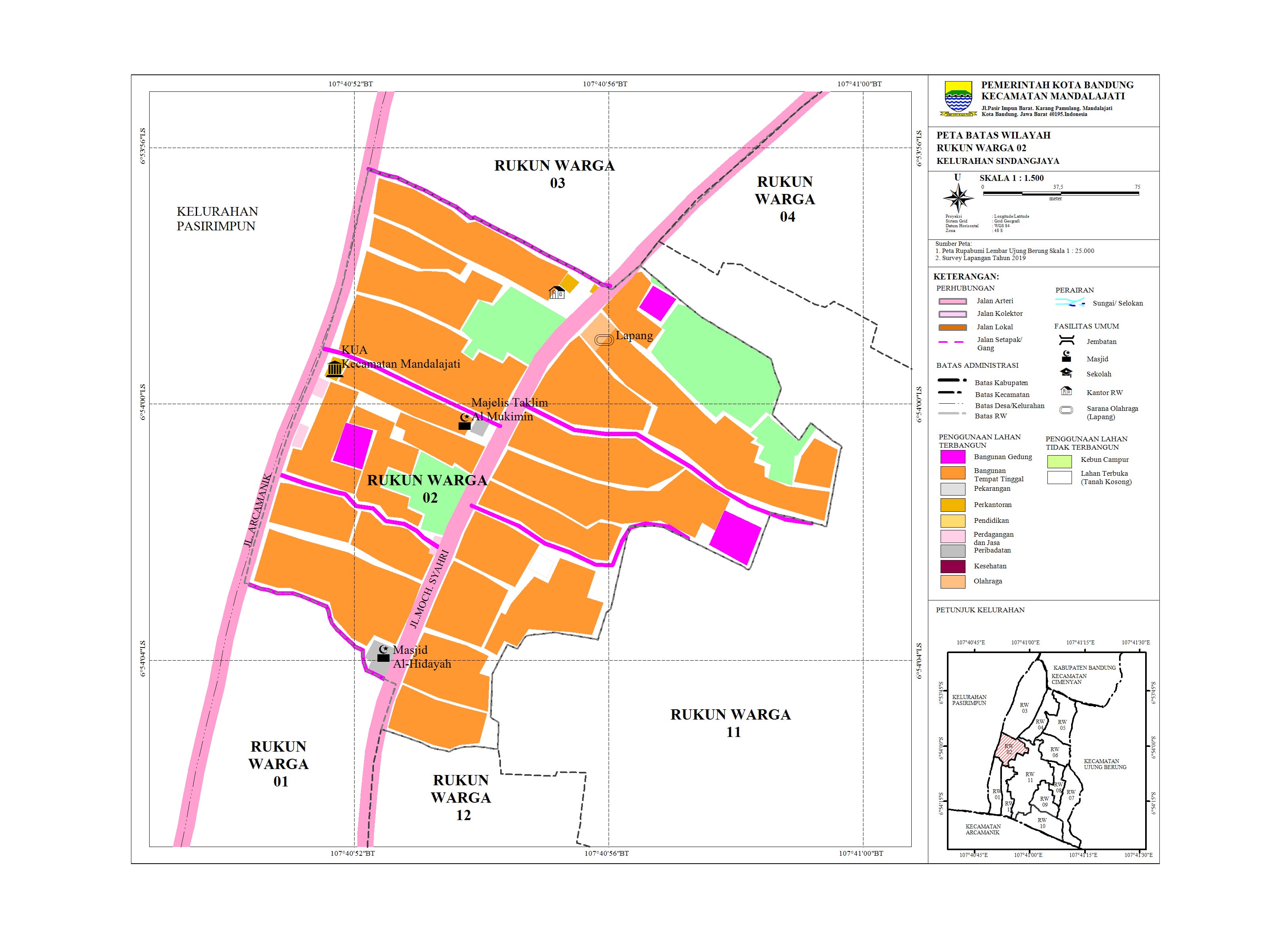Click the hatched RW 02 area in inset map
Image resolution: width=1288 pixels, height=925 pixels.
1010,749
